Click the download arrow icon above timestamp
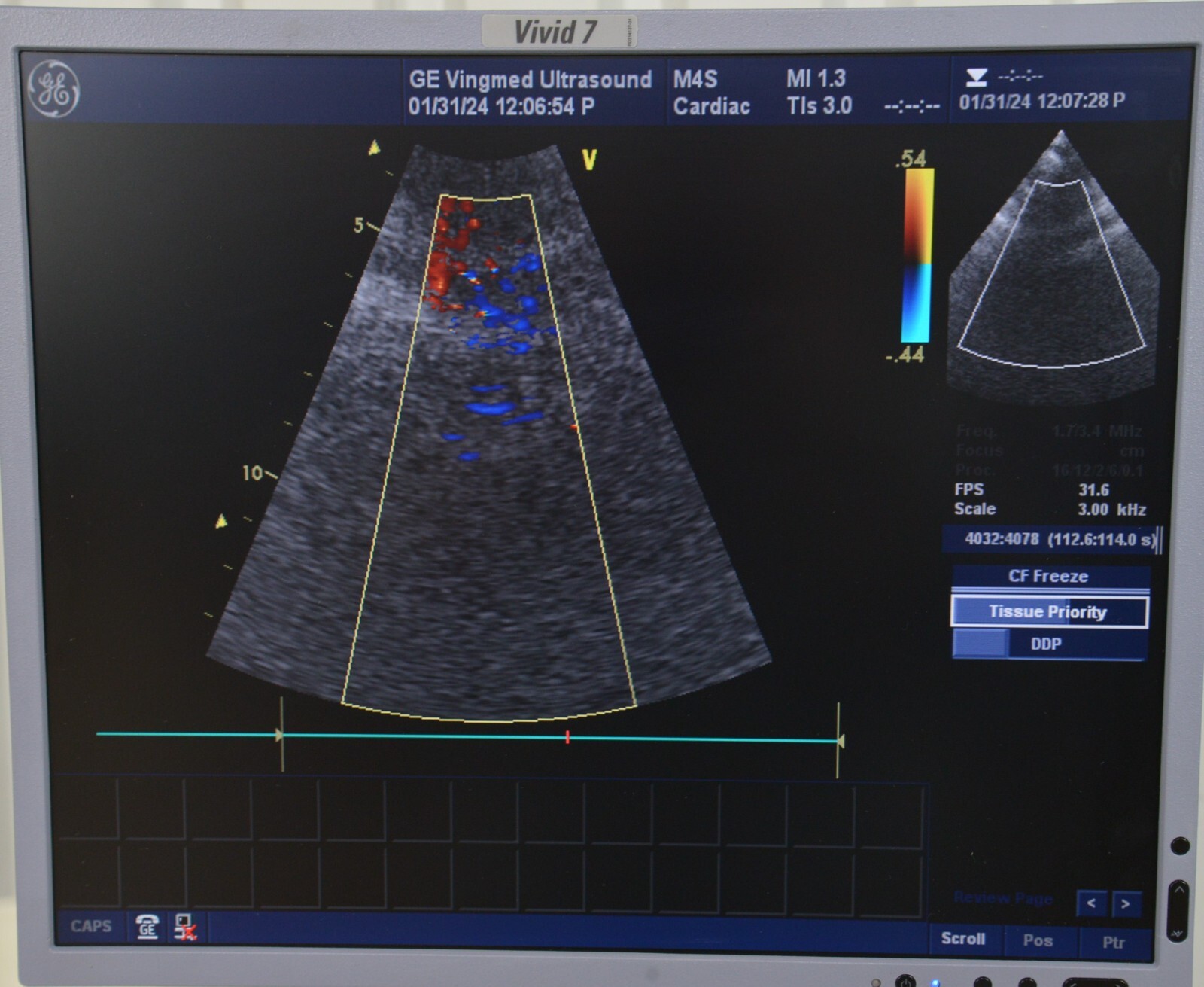The image size is (1204, 987). tap(976, 77)
